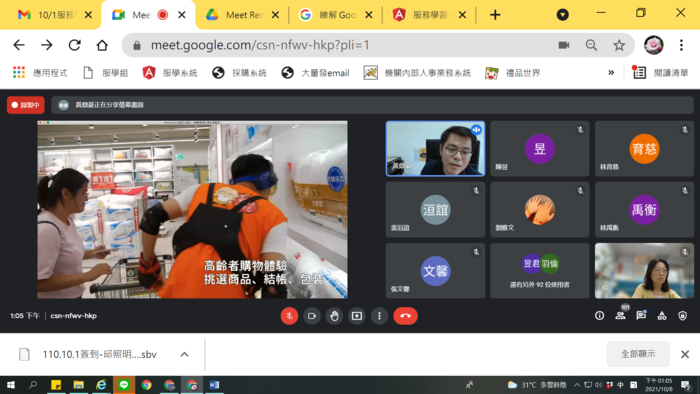Image resolution: width=700 pixels, height=394 pixels.
Task: Raise hand using the hand icon
Action: pos(334,316)
